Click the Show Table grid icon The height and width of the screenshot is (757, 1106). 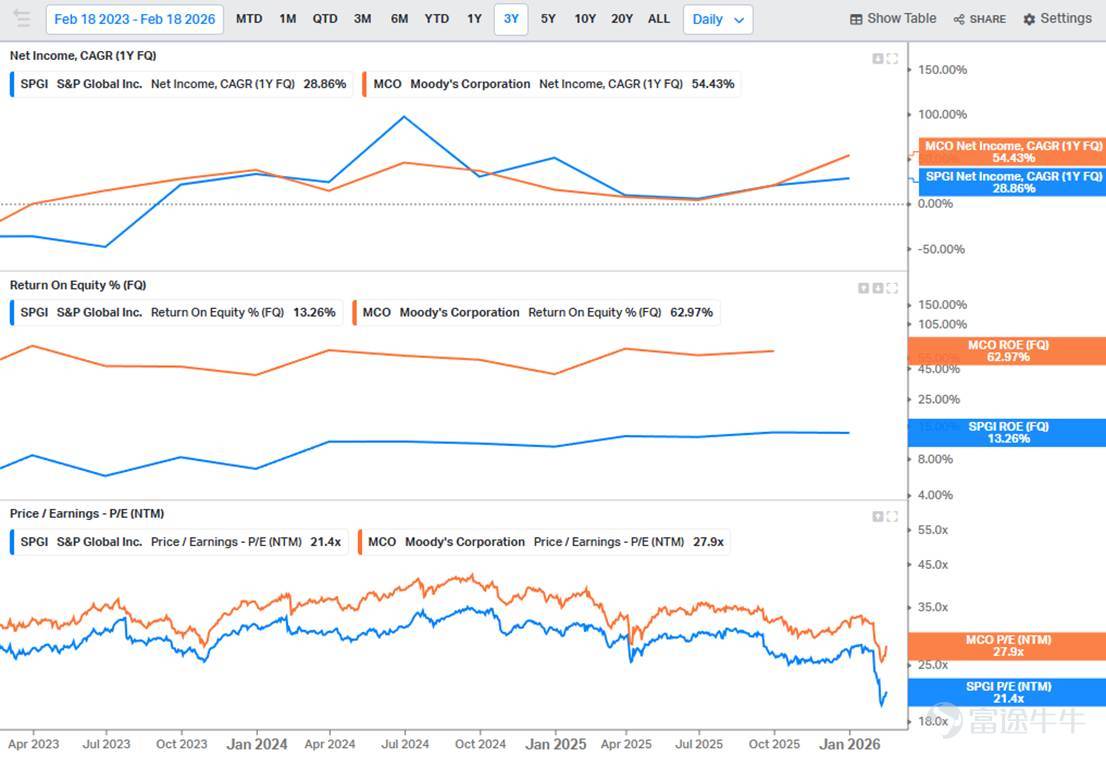click(x=856, y=20)
